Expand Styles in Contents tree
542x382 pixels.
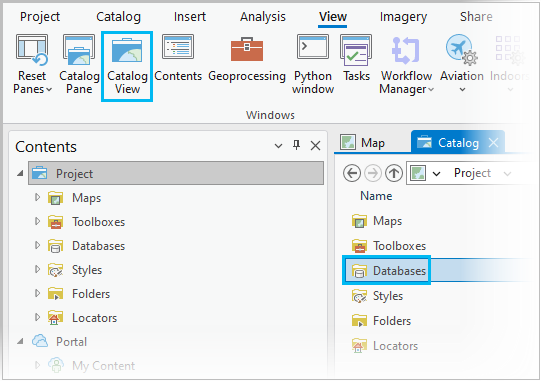(x=37, y=269)
